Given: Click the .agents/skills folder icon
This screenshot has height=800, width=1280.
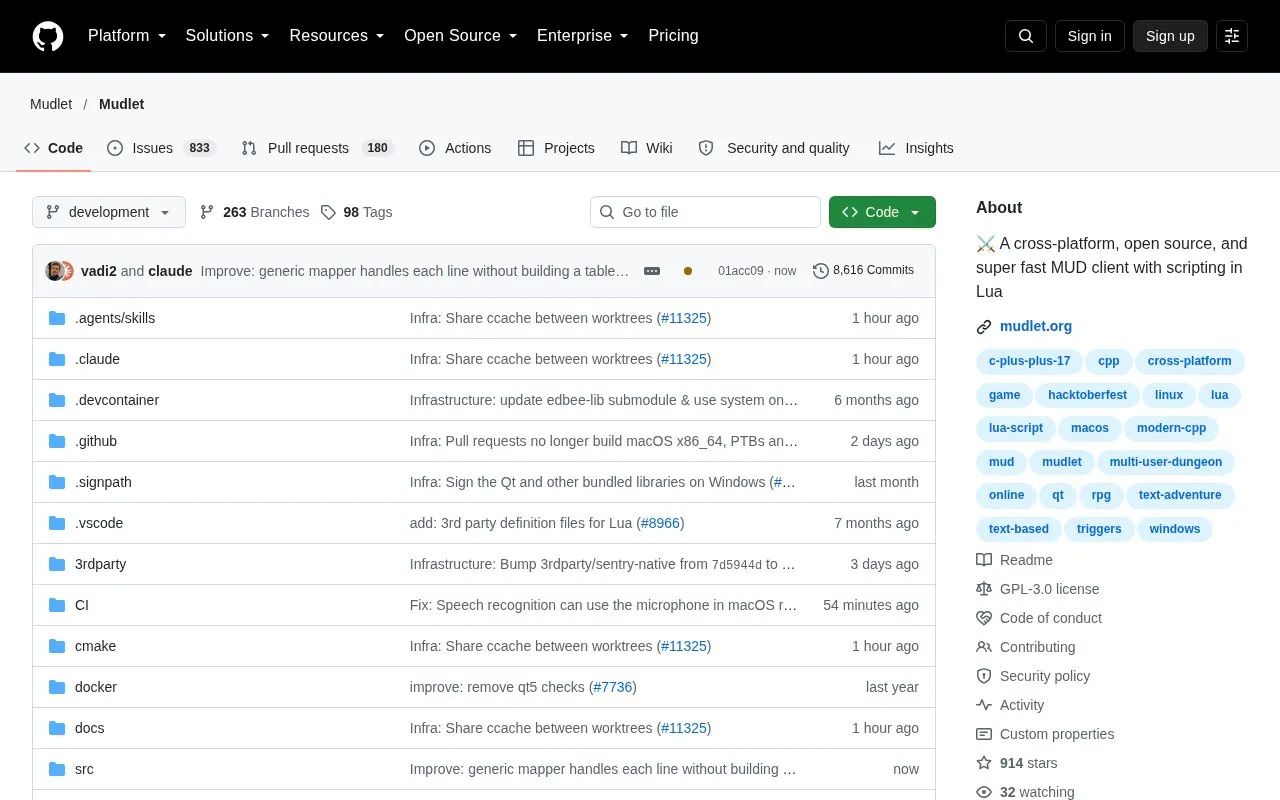Looking at the screenshot, I should [57, 318].
